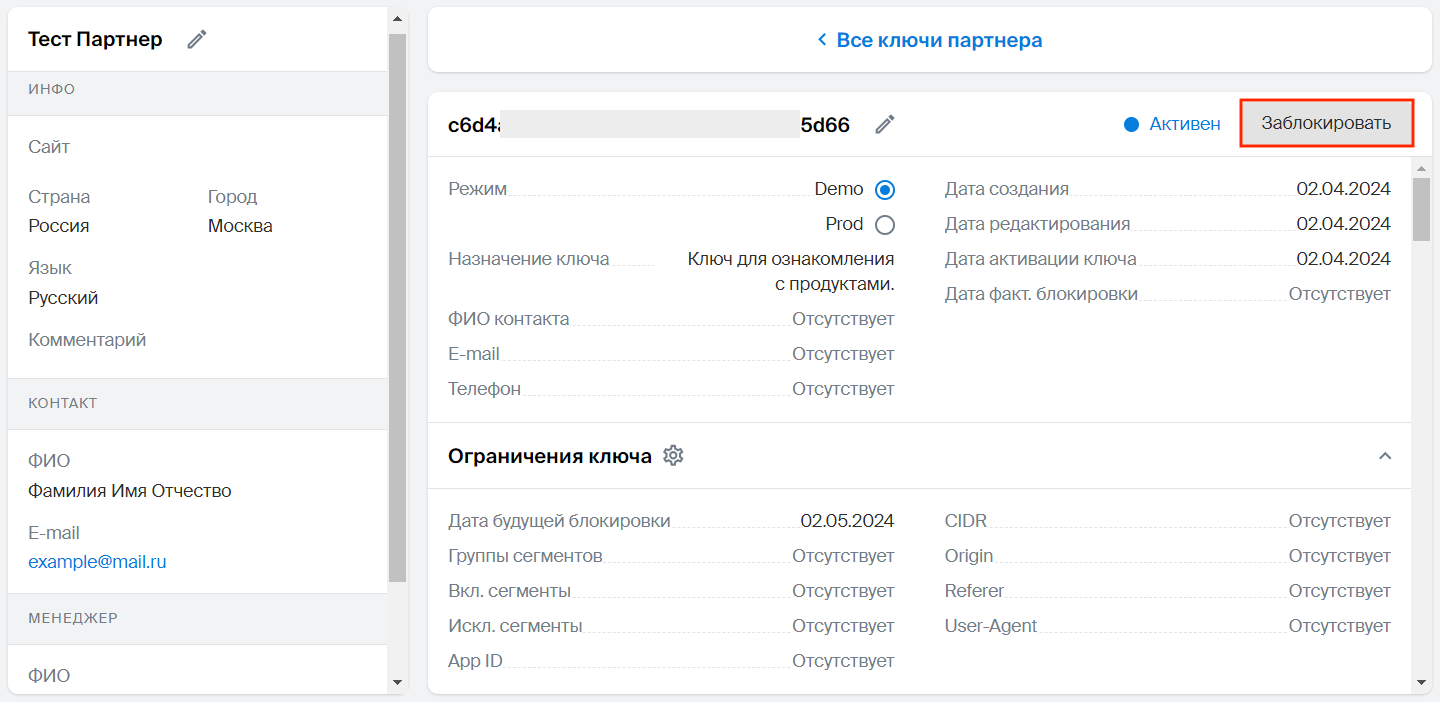The width and height of the screenshot is (1440, 702).
Task: Click the Тест Партнер partner title
Action: coord(95,40)
